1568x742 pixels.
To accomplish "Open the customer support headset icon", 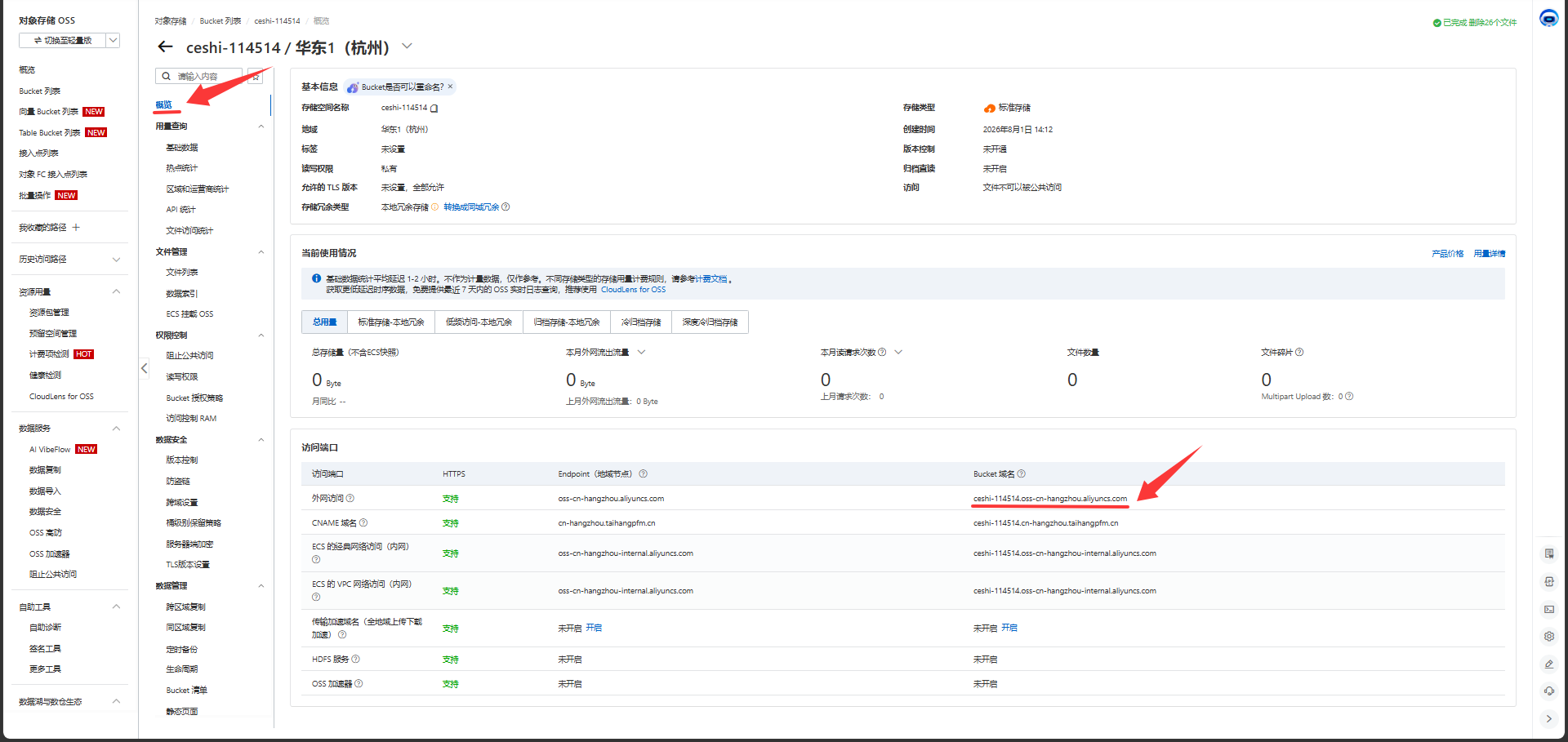I will [x=1548, y=691].
